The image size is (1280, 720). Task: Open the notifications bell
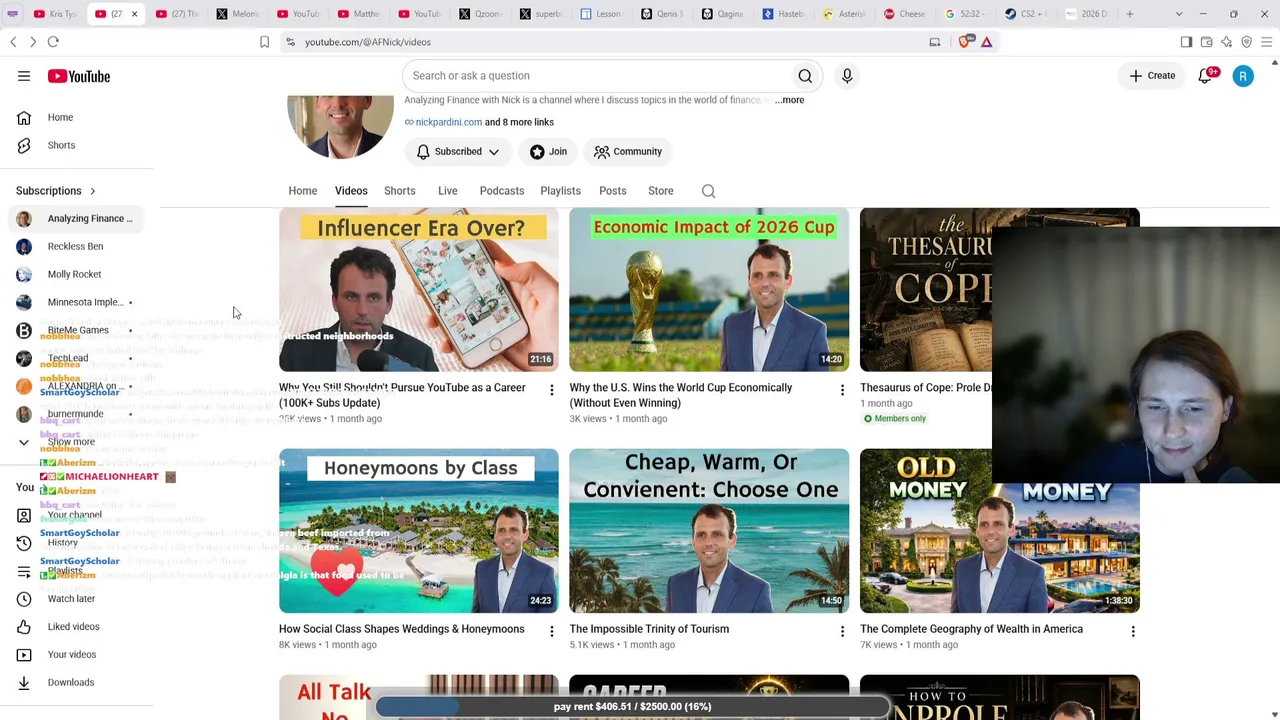coord(1206,76)
